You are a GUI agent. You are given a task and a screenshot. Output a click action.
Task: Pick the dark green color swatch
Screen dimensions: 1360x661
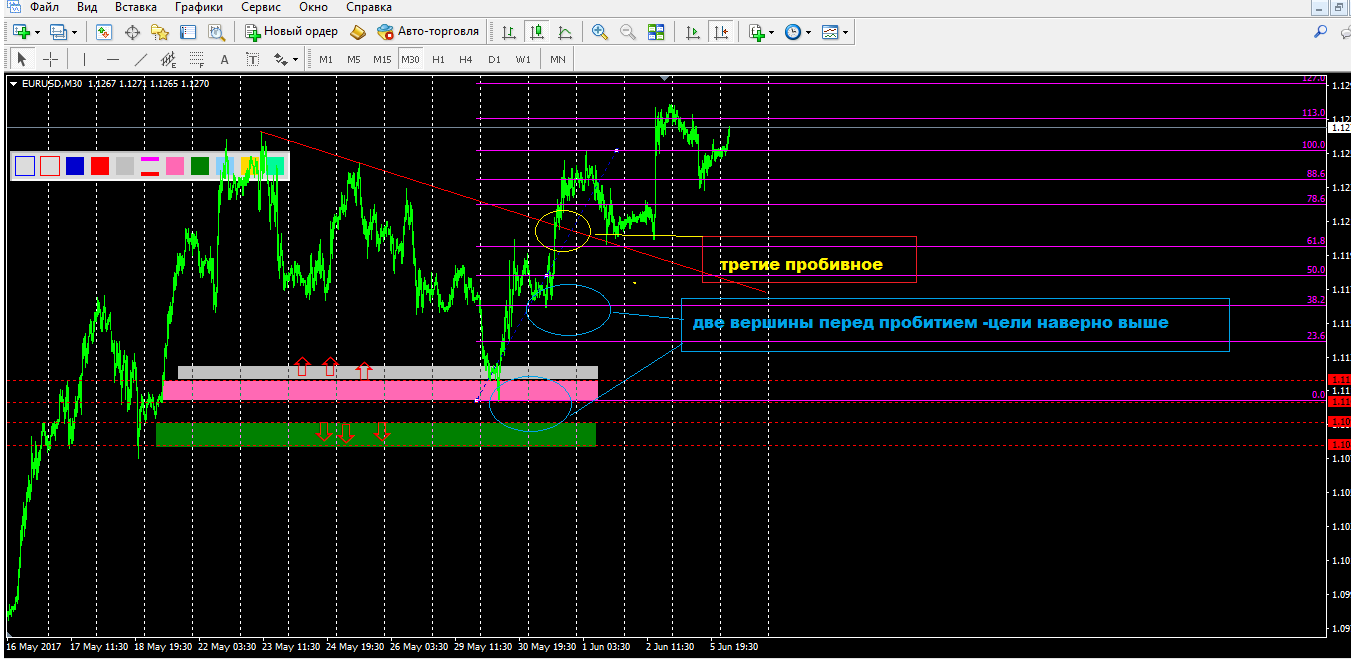click(x=200, y=166)
